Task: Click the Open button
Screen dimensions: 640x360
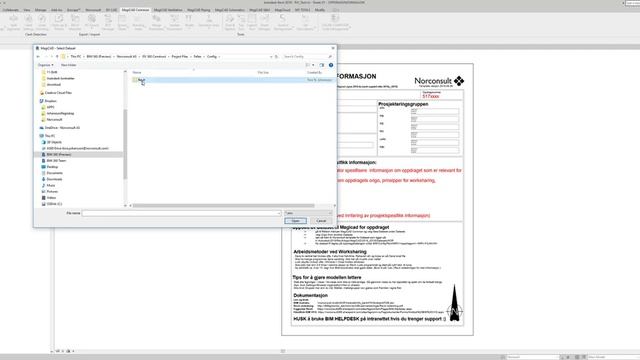Action: [296, 221]
